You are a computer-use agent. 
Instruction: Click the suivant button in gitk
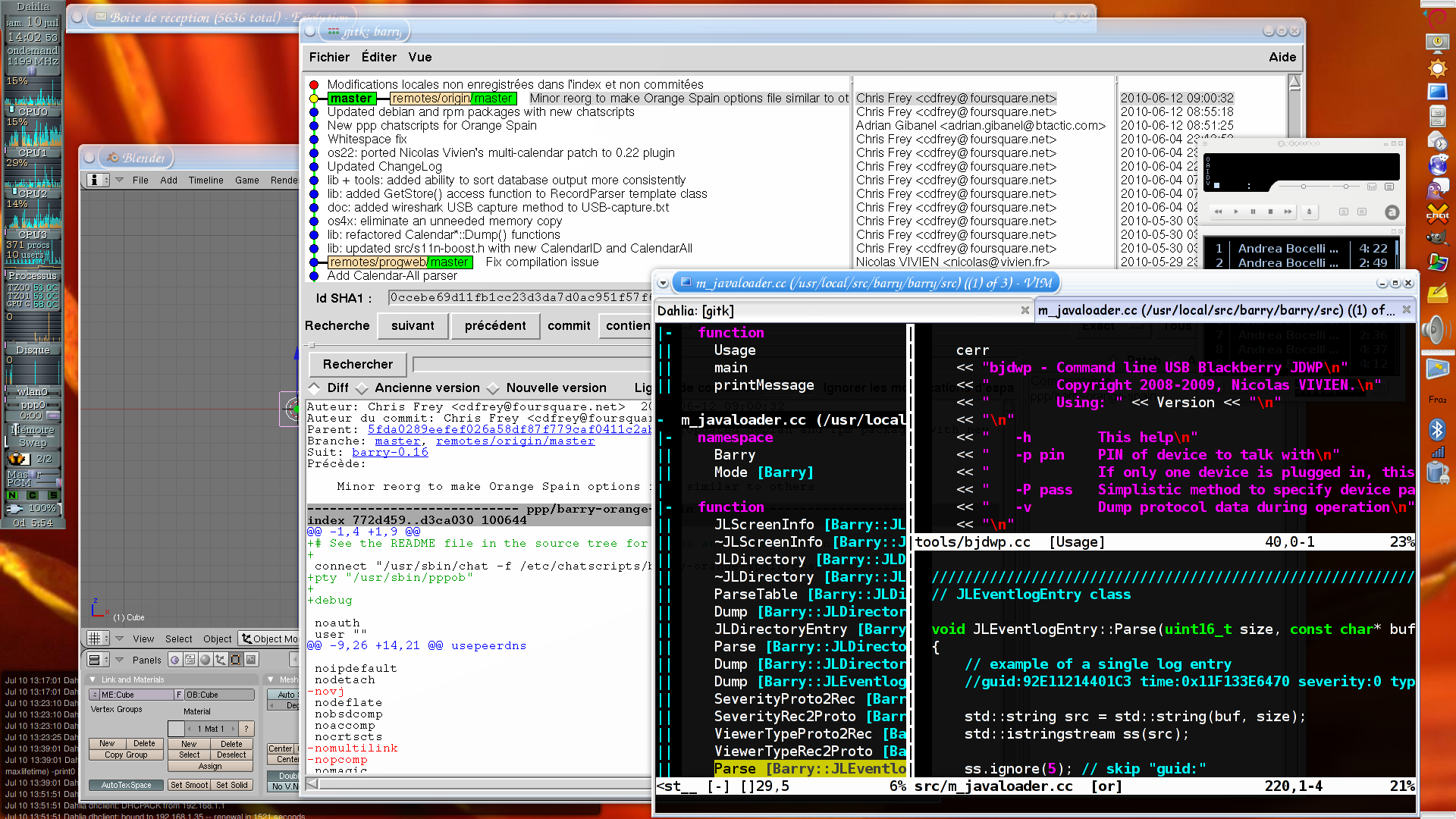point(413,325)
